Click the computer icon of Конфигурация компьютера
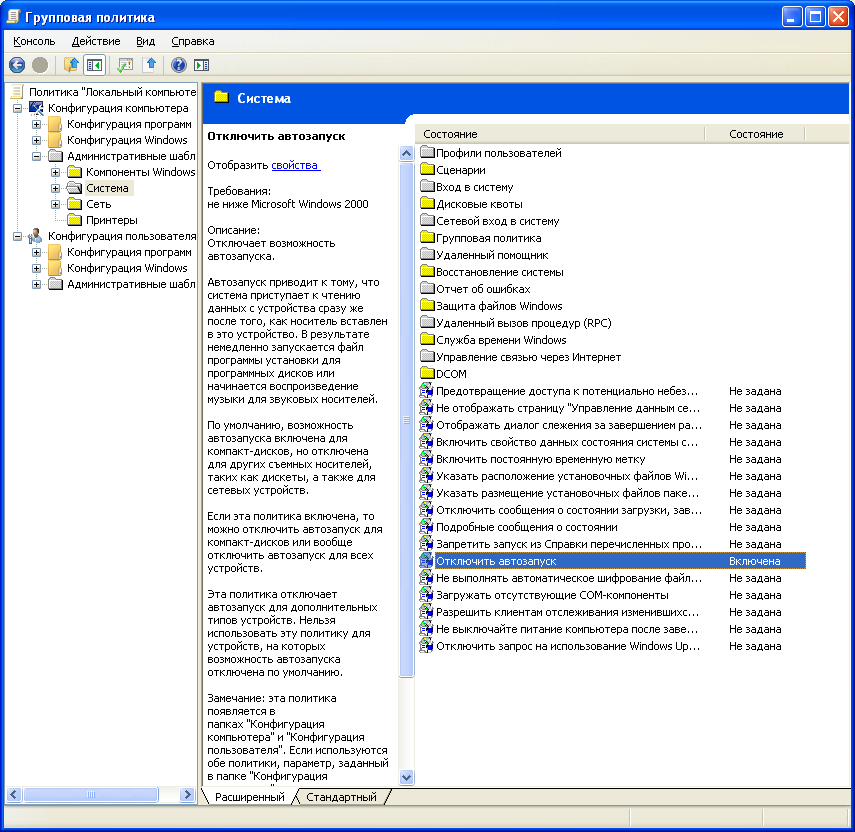855x832 pixels. (36, 108)
